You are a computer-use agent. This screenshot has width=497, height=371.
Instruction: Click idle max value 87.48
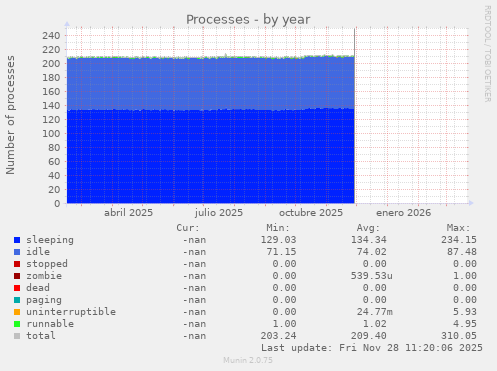pos(462,252)
